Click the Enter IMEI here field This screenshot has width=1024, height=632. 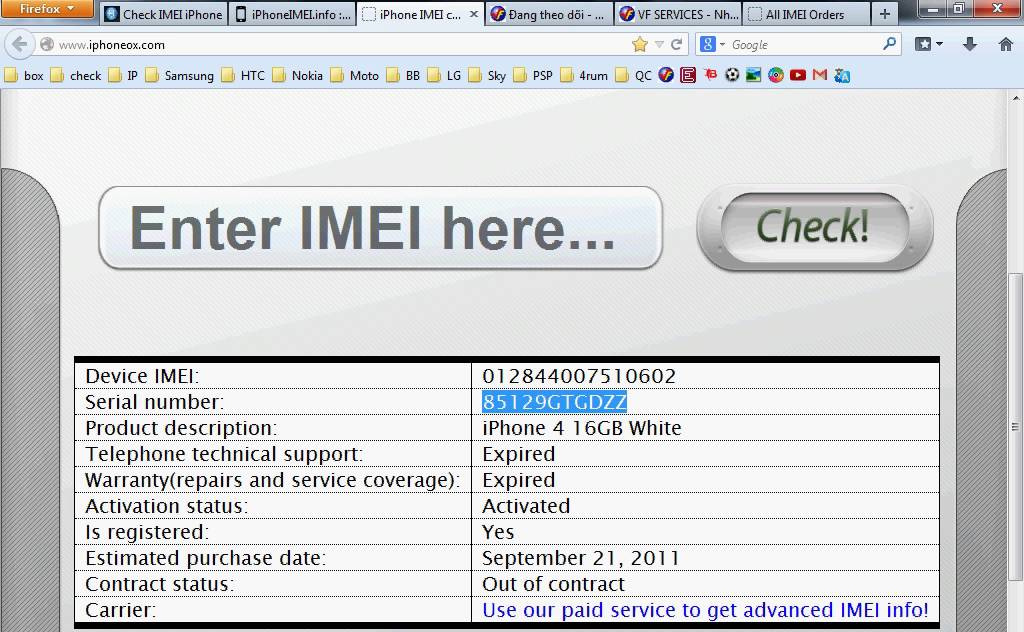pos(381,228)
